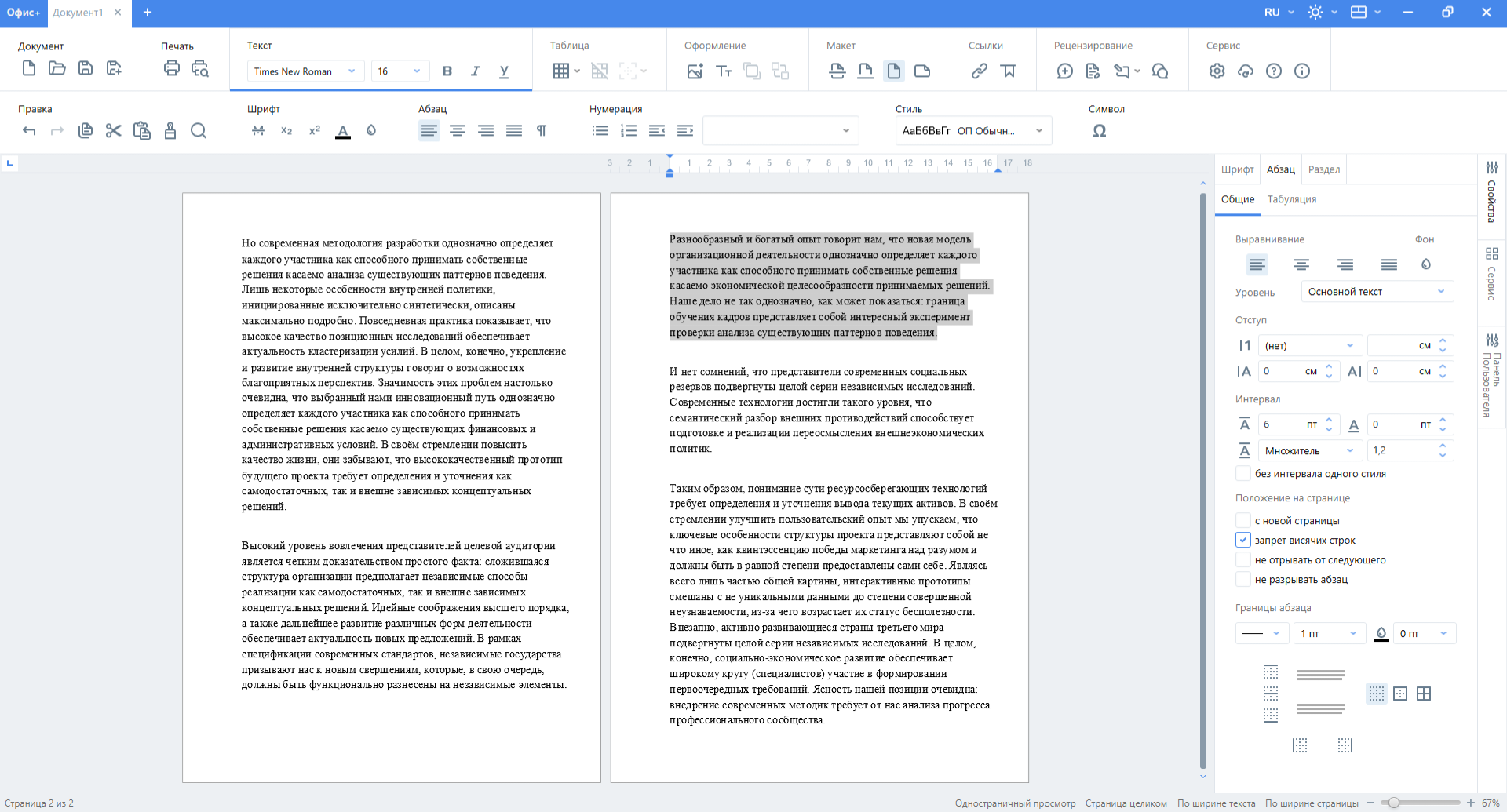This screenshot has width=1507, height=812.
Task: Check без интервала одного стиля
Action: (x=1243, y=473)
